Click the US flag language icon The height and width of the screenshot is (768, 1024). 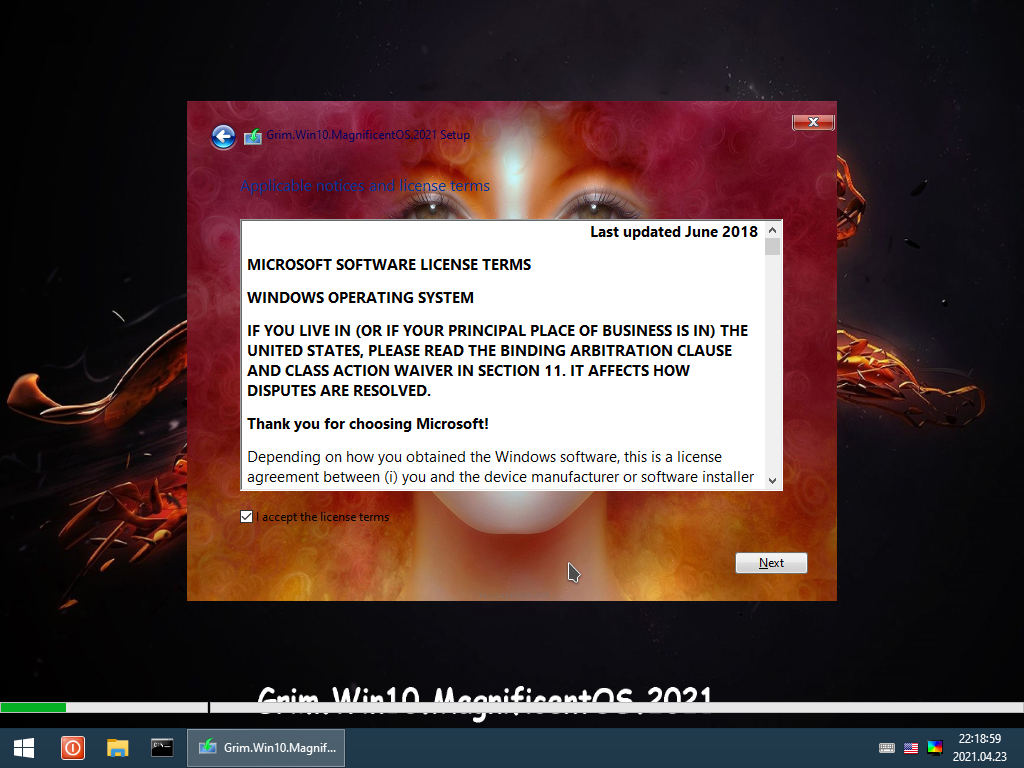click(x=911, y=748)
